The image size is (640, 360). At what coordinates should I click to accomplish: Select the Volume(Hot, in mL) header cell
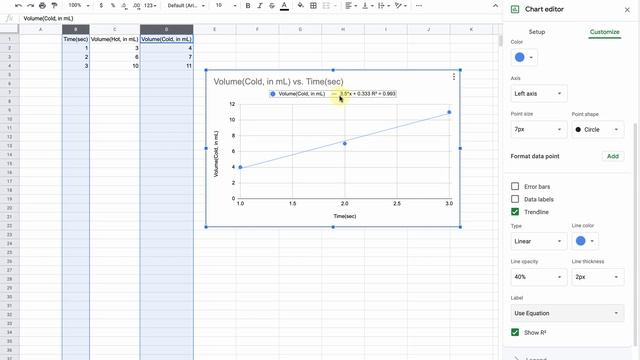[115, 39]
